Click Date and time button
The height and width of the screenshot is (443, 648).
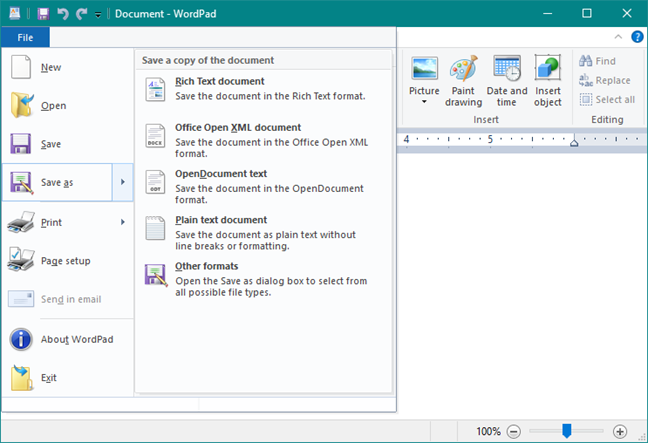coord(507,81)
